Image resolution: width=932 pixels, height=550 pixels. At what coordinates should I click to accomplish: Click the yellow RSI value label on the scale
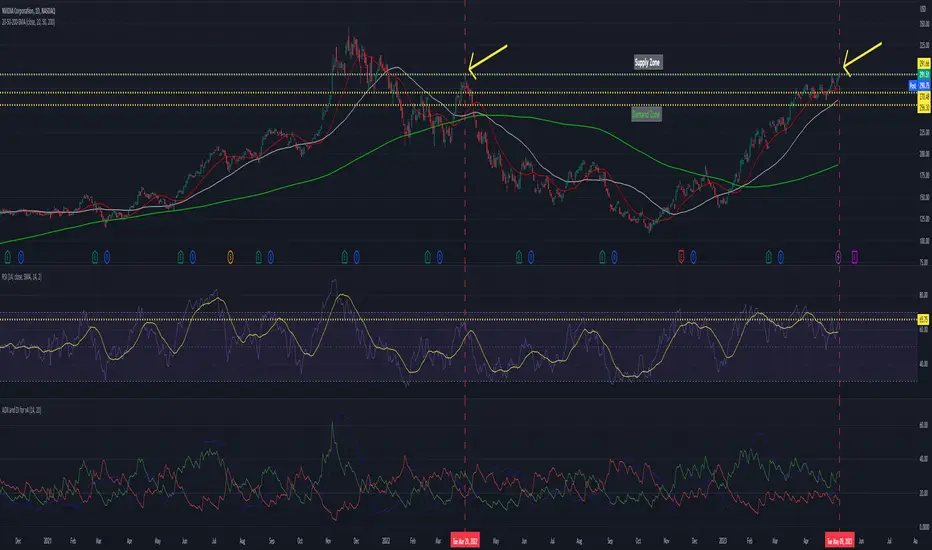(924, 320)
